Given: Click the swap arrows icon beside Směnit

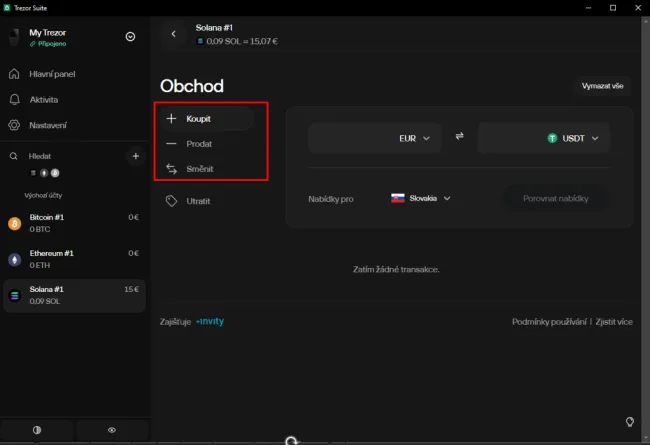Looking at the screenshot, I should pos(171,169).
